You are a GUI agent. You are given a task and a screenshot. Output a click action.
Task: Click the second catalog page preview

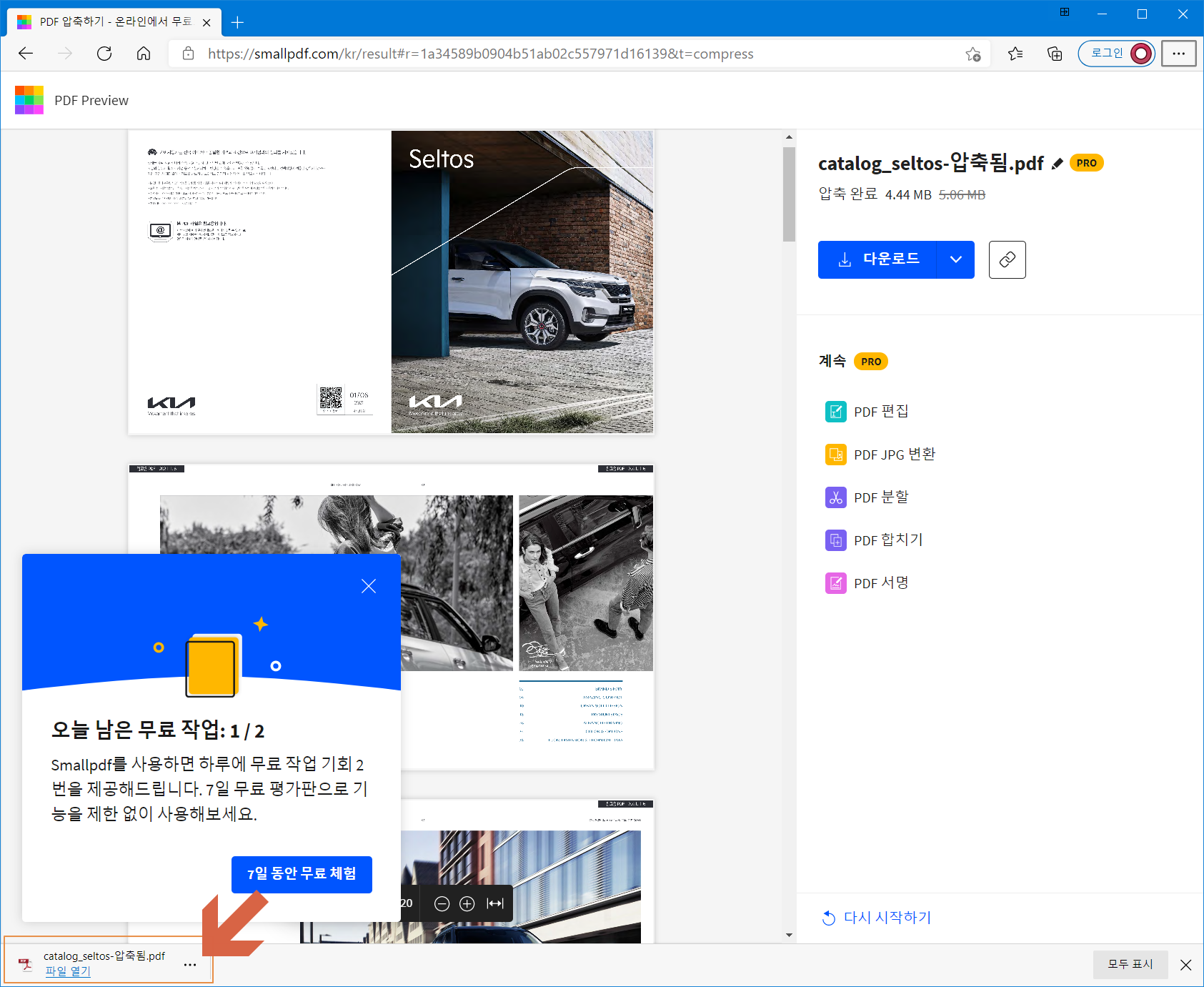[391, 616]
